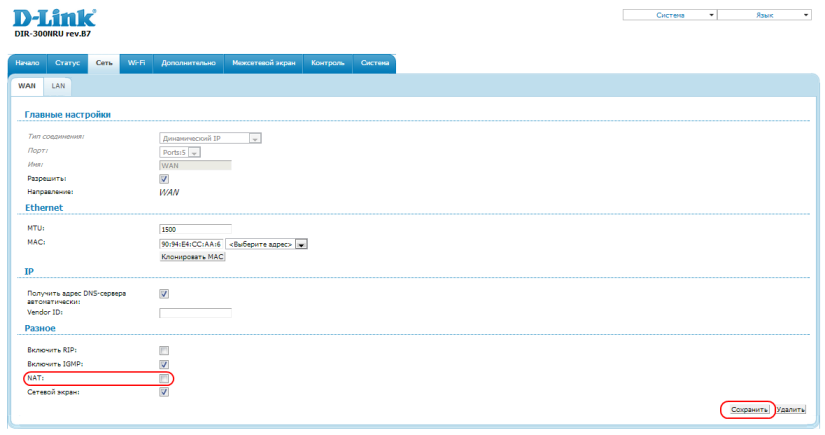
Task: Toggle the Сетевой экран checkbox
Action: pos(164,392)
